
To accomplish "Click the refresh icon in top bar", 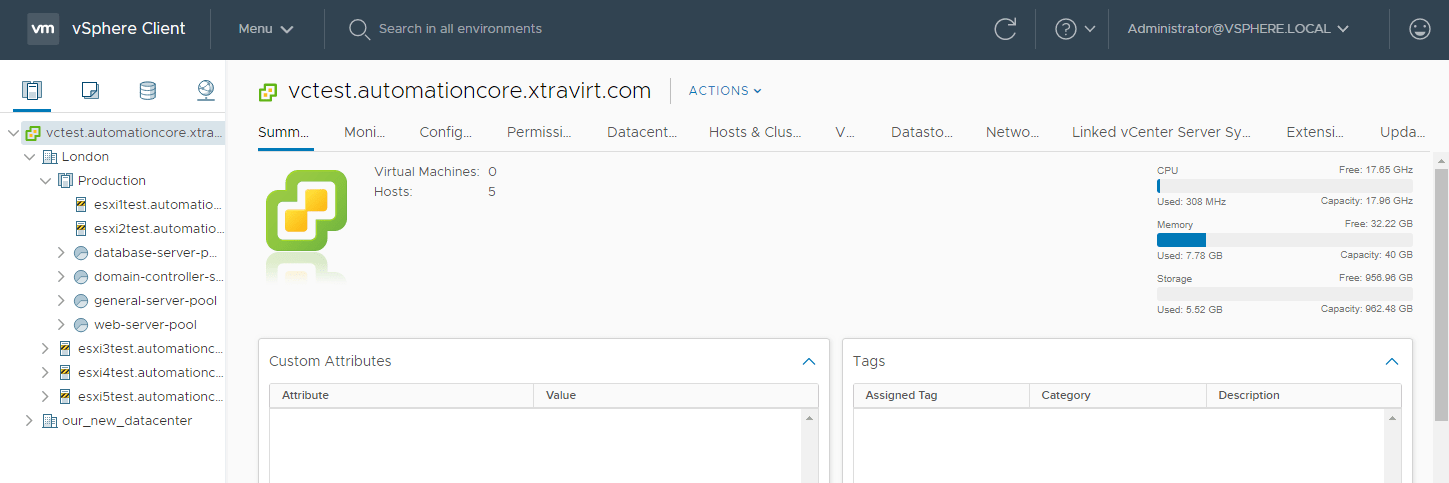I will tap(1005, 29).
